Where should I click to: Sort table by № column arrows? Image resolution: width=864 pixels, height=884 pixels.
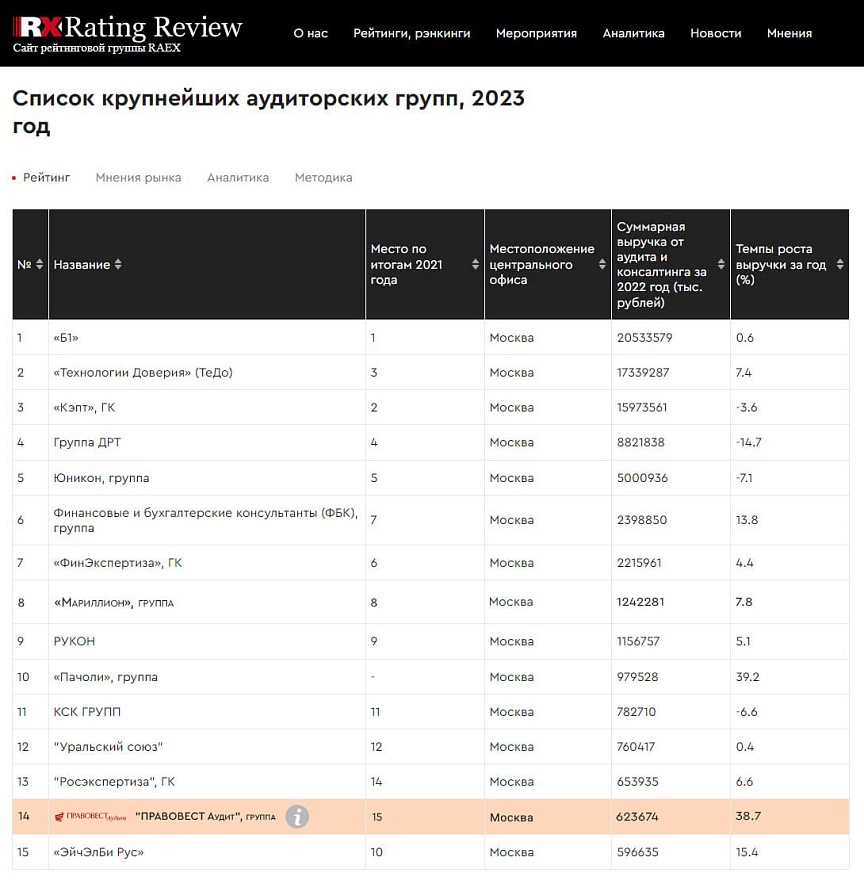40,265
